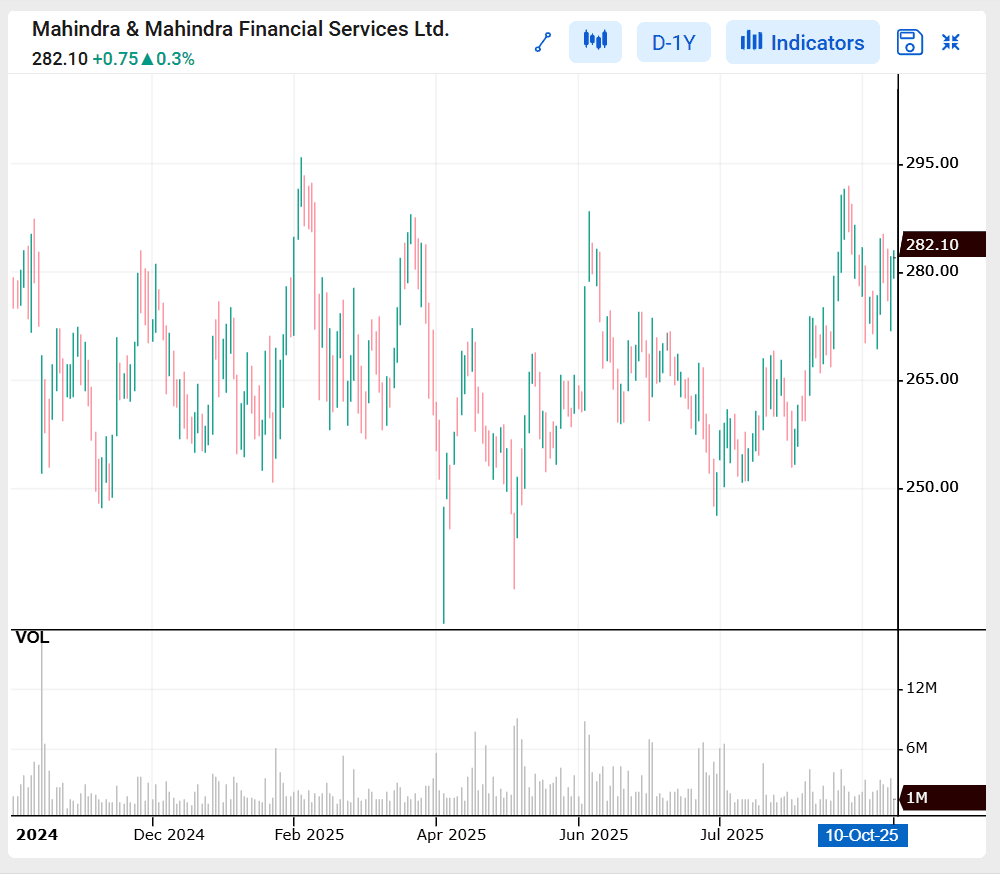Click the 280.00 price axis label
This screenshot has width=1000, height=874.
click(932, 270)
